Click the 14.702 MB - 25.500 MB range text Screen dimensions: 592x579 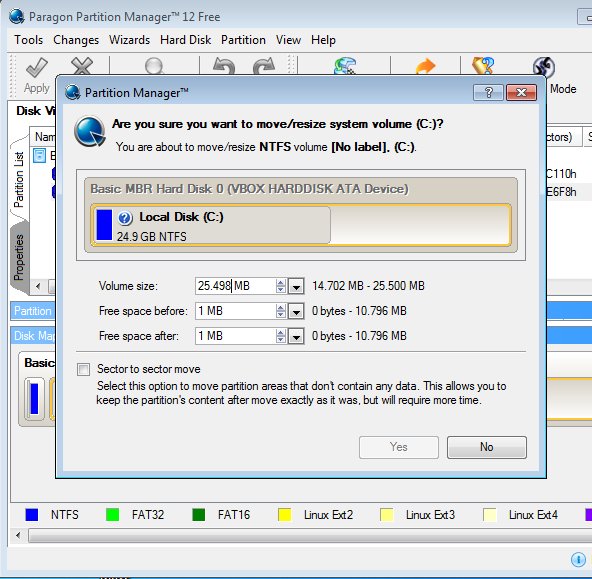368,286
